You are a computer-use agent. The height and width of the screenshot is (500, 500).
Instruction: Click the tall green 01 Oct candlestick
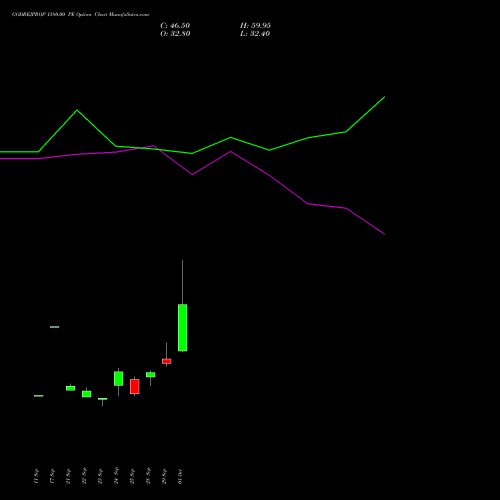coord(182,328)
